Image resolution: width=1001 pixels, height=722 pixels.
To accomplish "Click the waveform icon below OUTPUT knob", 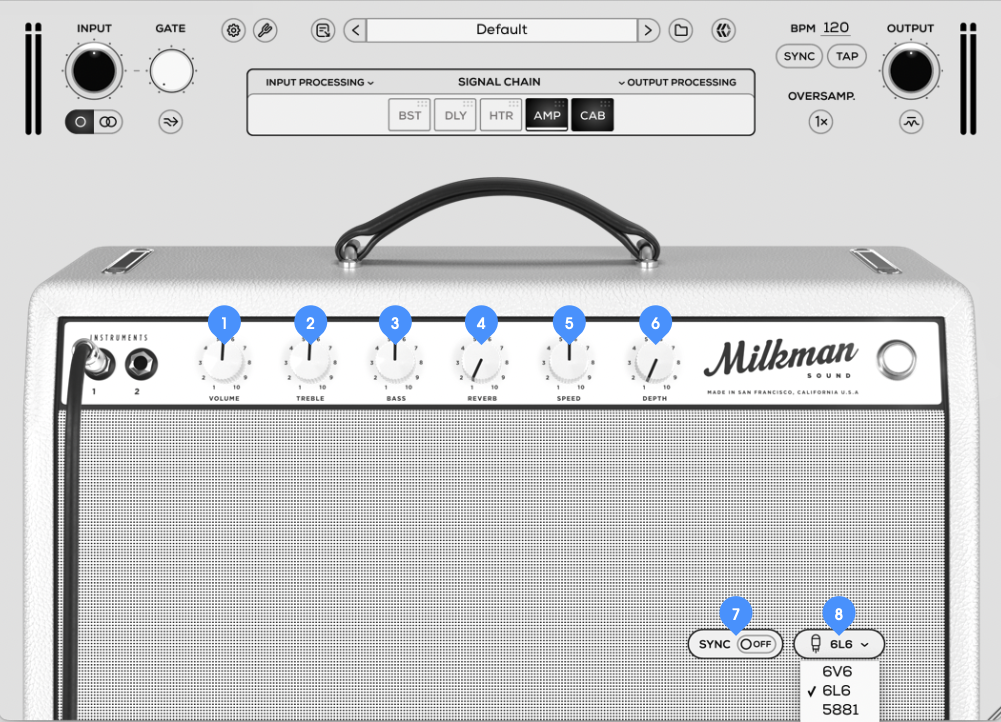I will pos(910,122).
